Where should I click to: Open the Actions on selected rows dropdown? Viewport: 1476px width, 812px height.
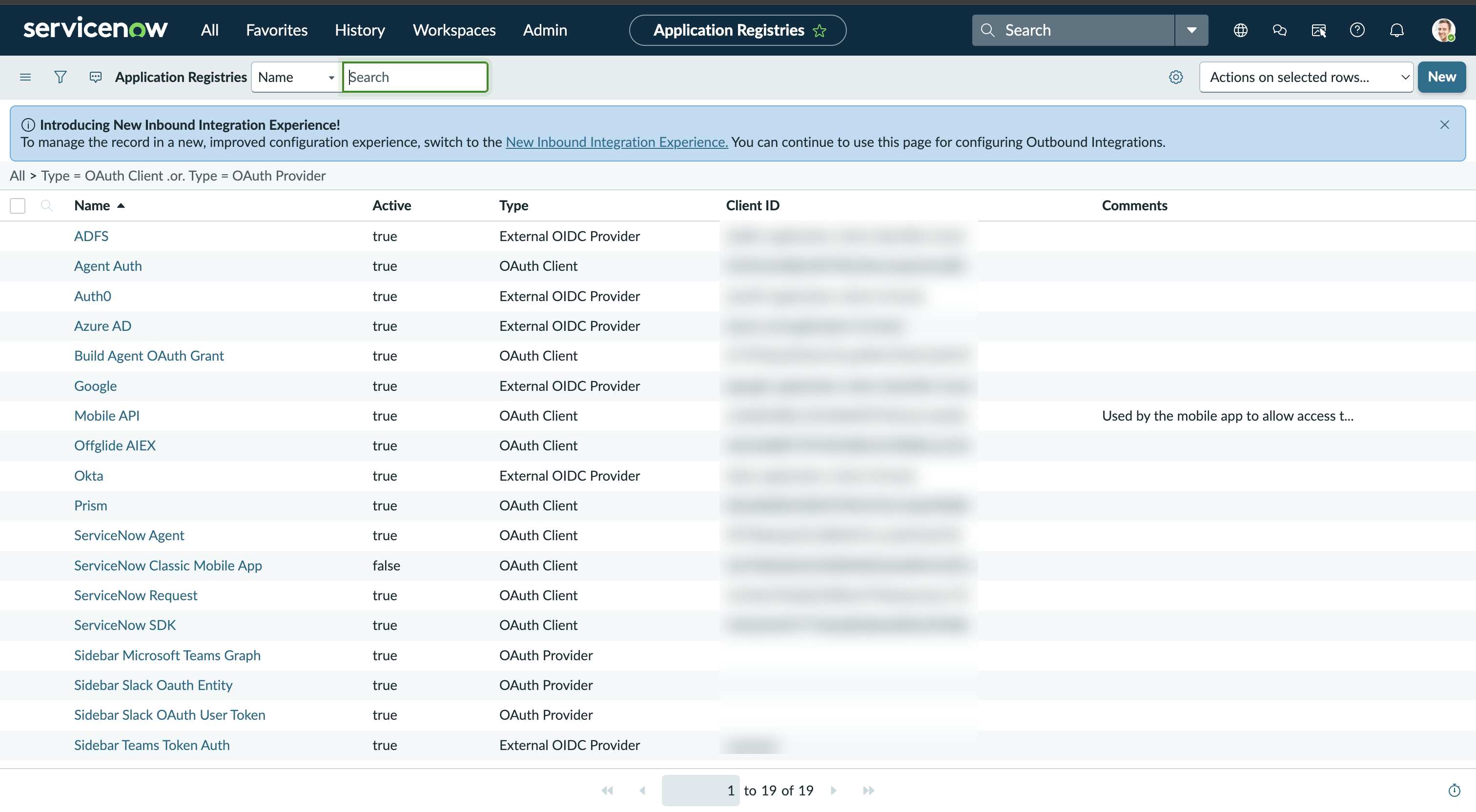coord(1307,77)
